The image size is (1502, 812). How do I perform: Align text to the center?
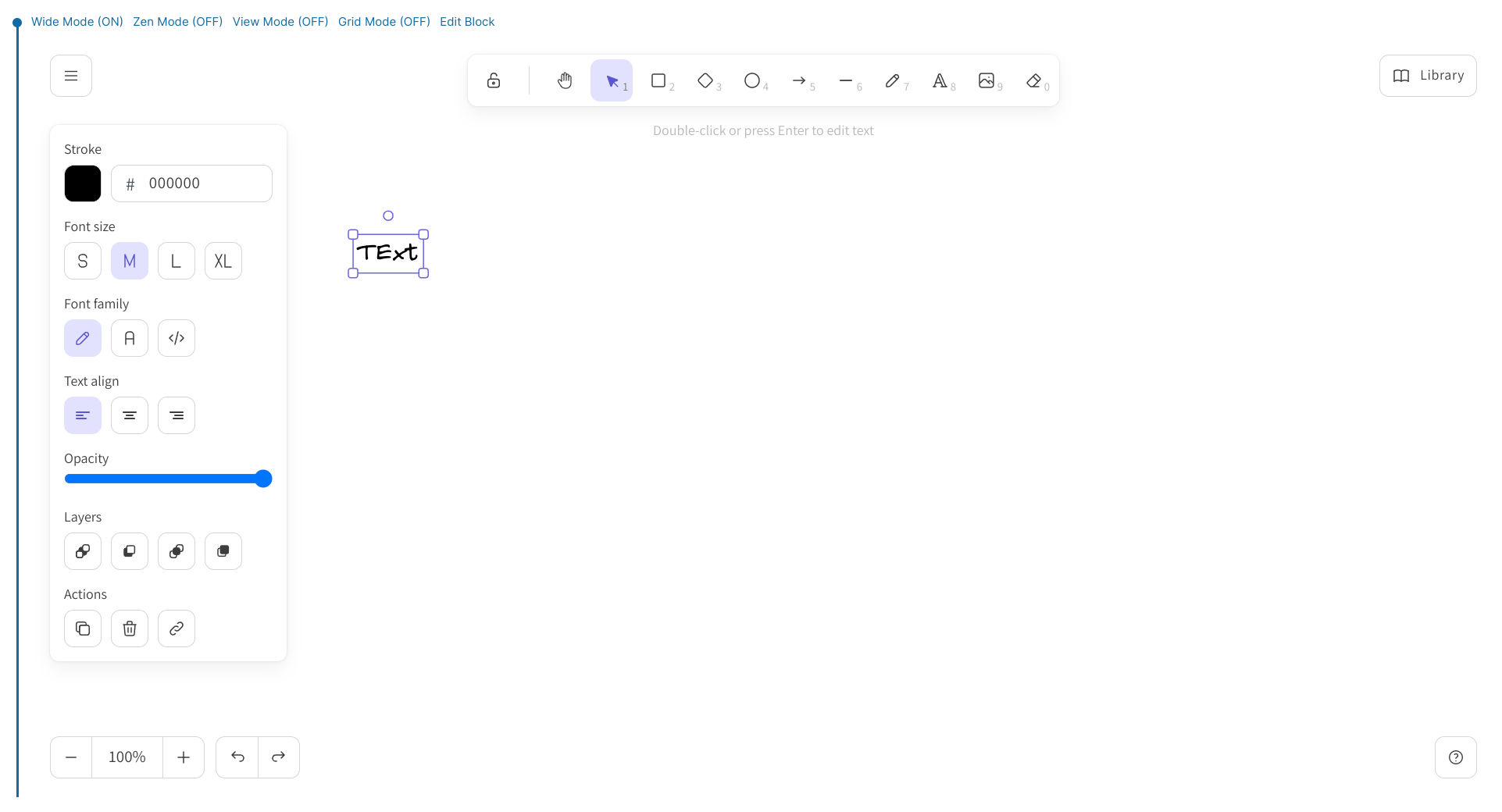click(x=130, y=415)
